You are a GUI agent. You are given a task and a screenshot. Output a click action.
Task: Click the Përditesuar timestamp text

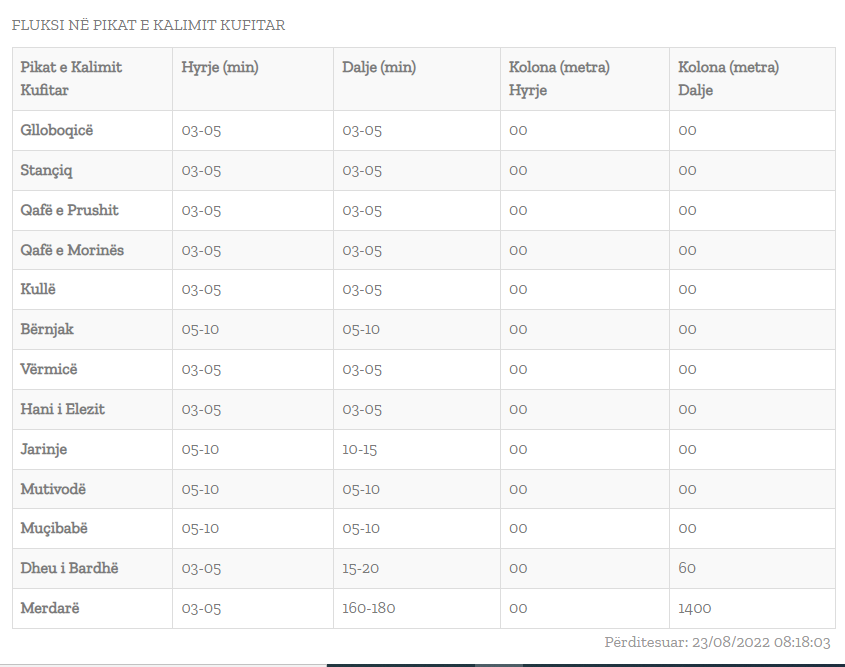click(x=717, y=642)
